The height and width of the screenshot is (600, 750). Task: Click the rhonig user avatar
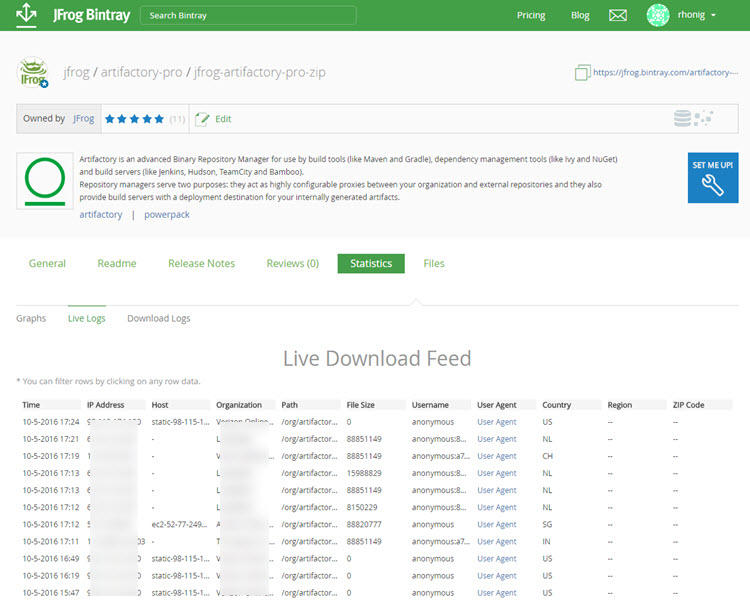658,15
